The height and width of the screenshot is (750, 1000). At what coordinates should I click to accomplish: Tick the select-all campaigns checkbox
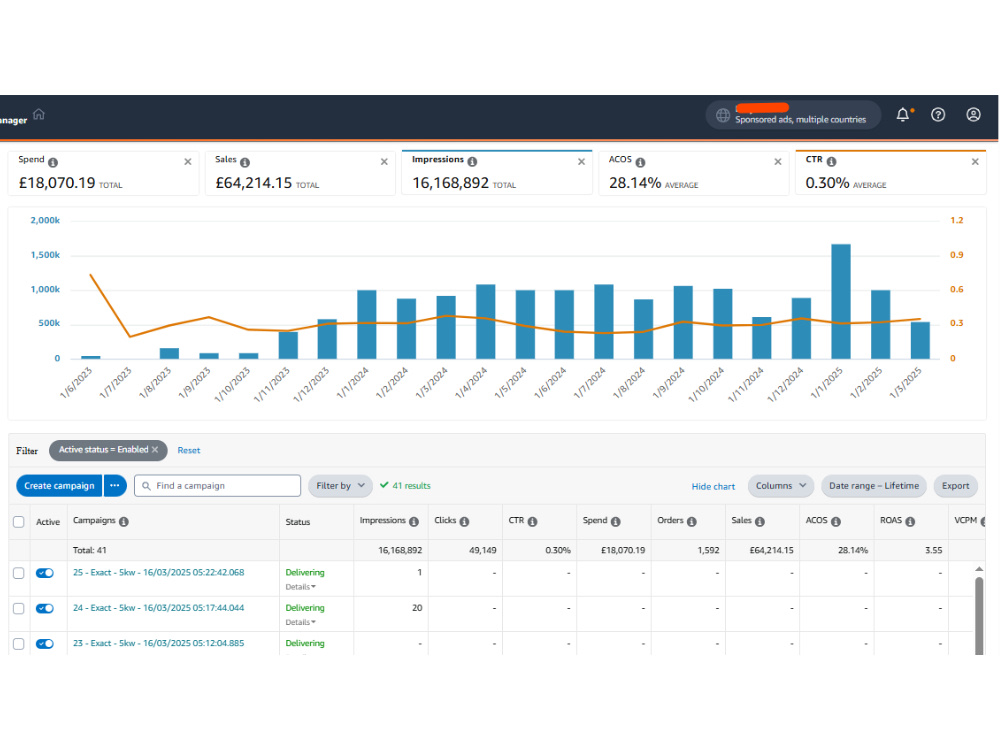18,522
